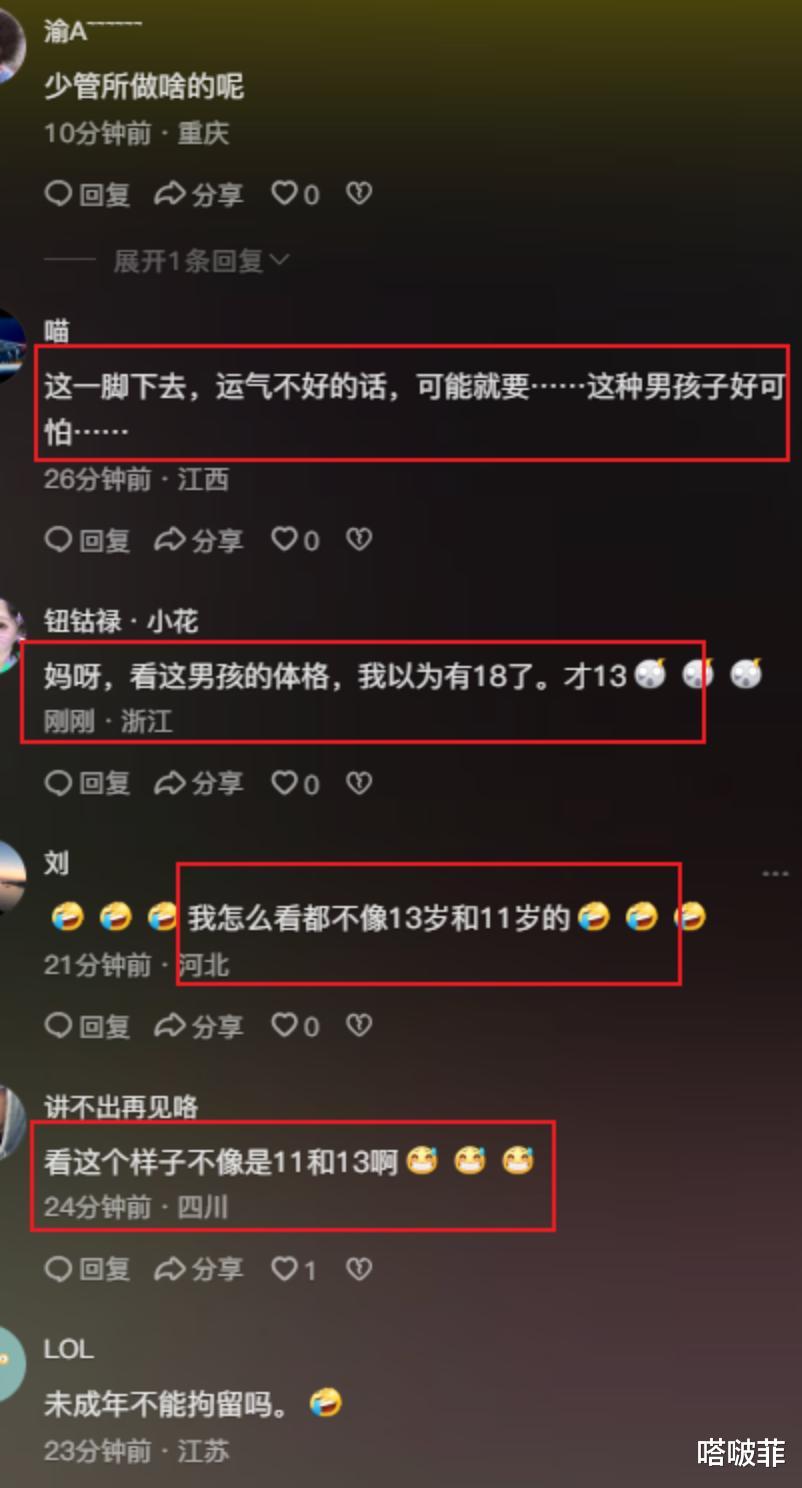Tap the avatar next to 刘
Image resolution: width=802 pixels, height=1488 pixels.
[10, 878]
